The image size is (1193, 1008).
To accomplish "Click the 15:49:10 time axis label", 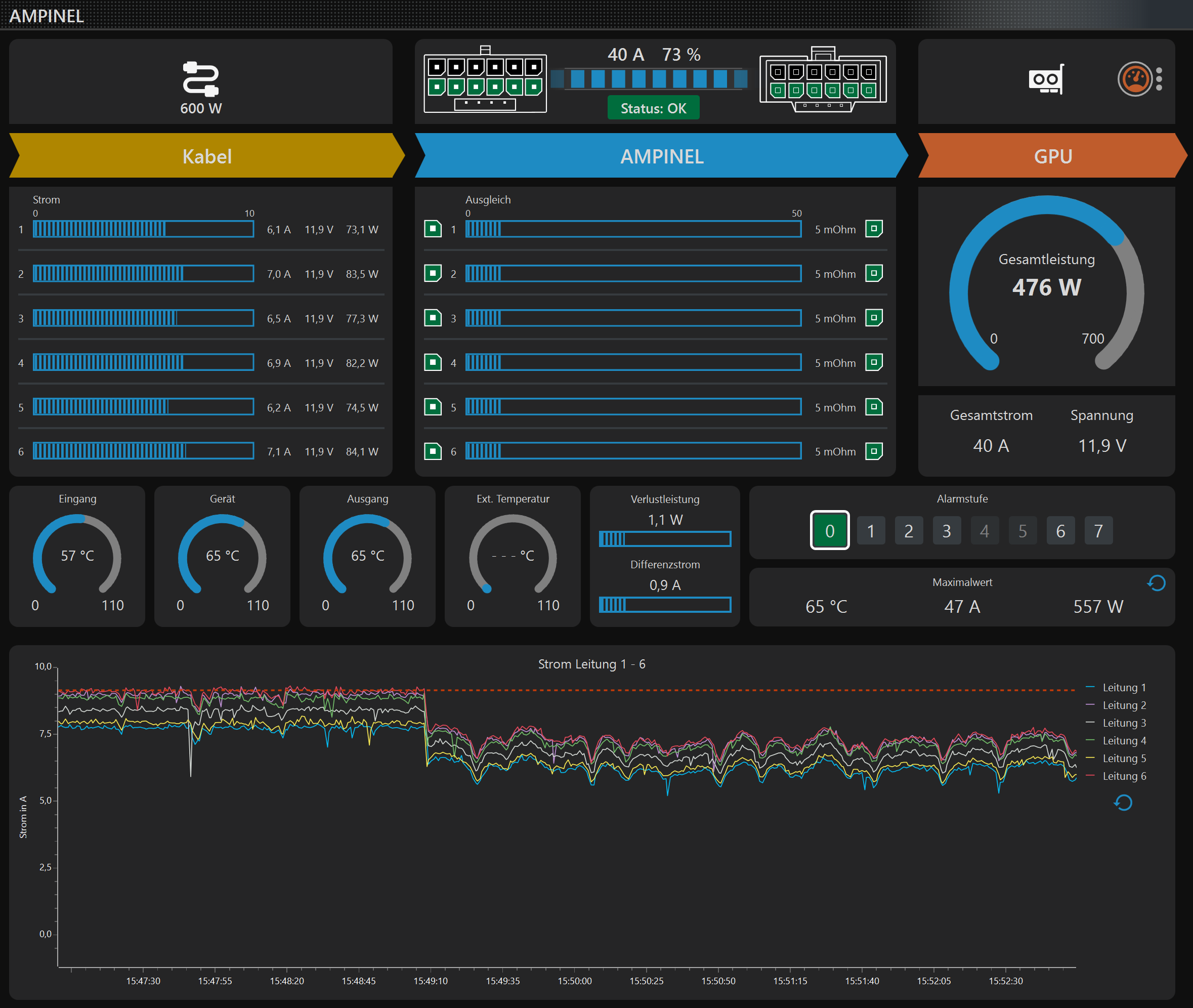I will coord(430,981).
